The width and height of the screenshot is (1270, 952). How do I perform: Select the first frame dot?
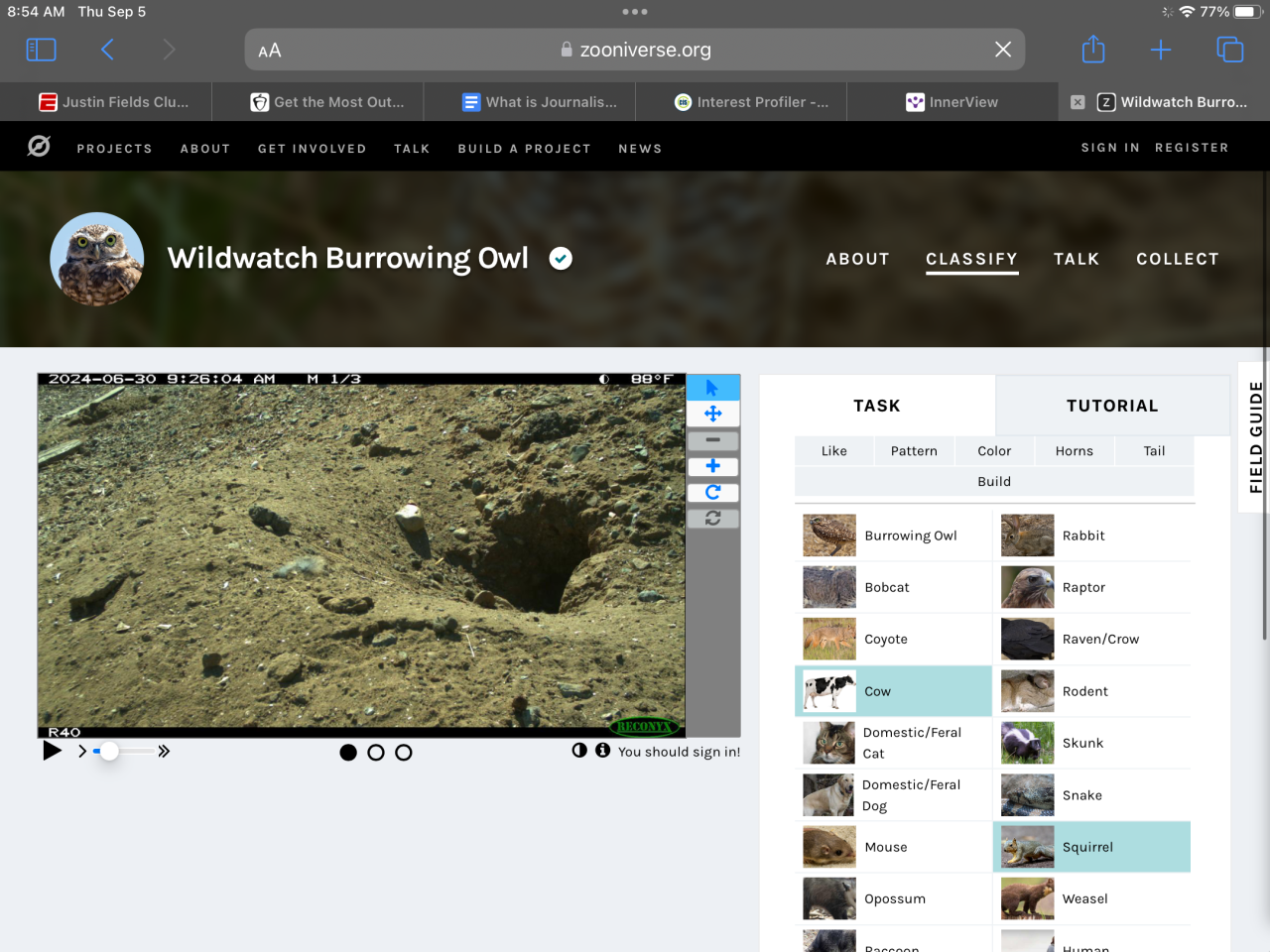(348, 753)
